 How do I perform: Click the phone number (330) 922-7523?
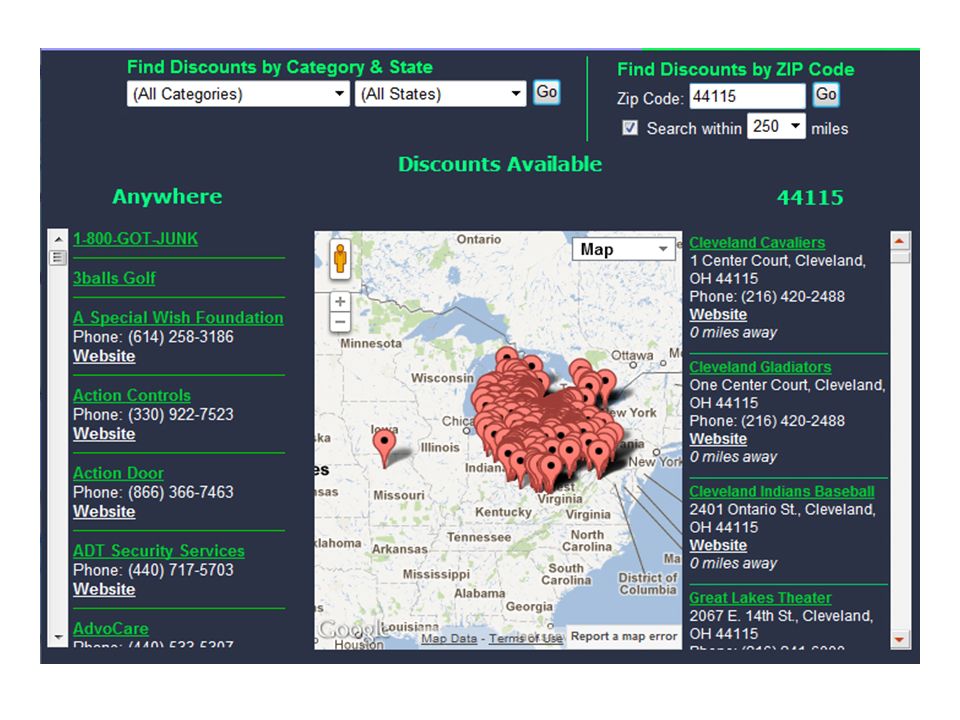tap(181, 414)
